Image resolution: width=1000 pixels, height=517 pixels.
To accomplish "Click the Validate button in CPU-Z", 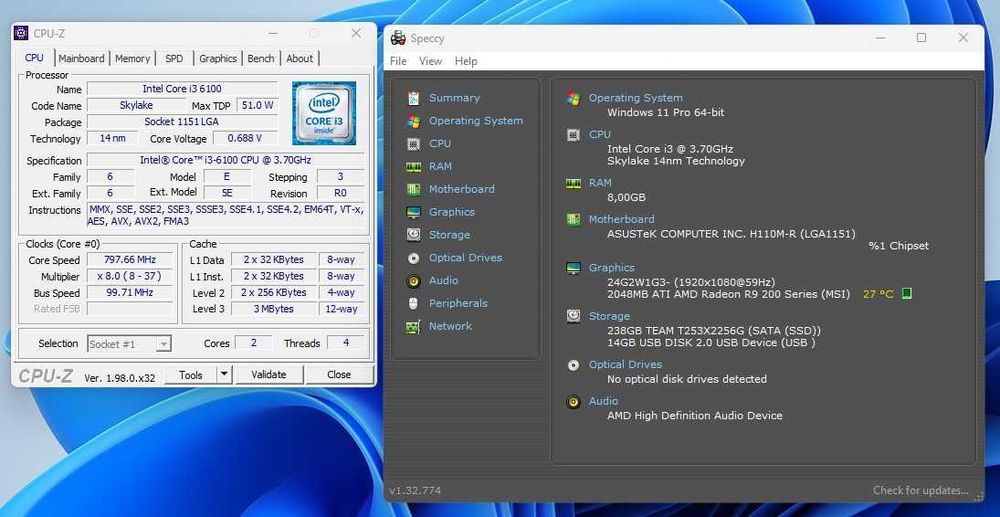I will coord(268,375).
